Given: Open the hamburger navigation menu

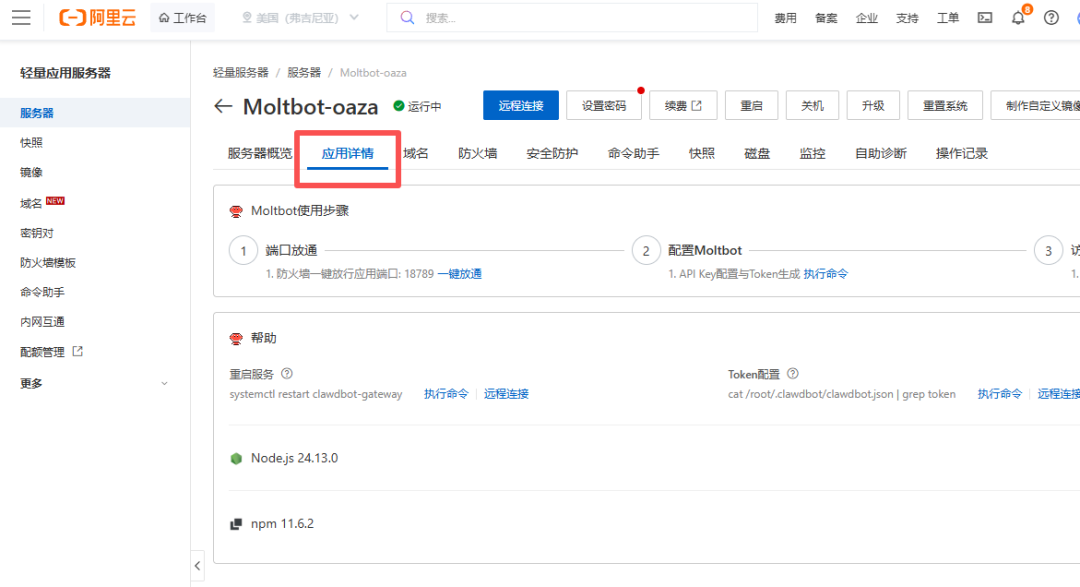Looking at the screenshot, I should [x=21, y=18].
